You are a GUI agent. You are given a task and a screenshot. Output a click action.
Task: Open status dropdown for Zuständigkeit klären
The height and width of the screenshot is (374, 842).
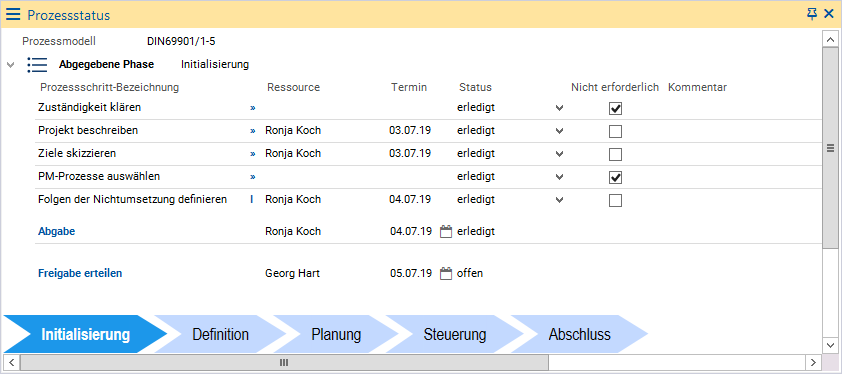560,108
